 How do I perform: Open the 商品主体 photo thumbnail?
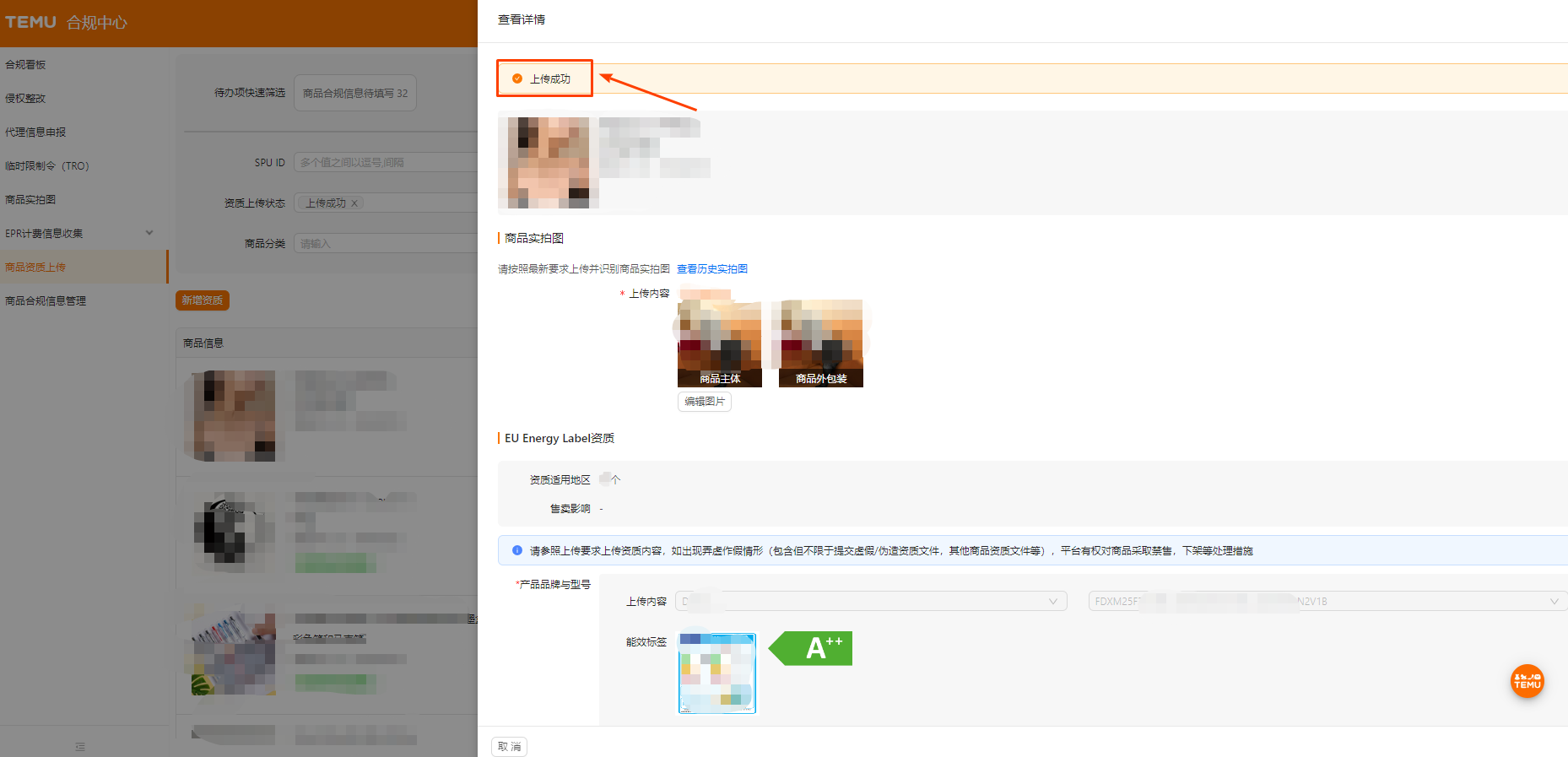(x=719, y=342)
